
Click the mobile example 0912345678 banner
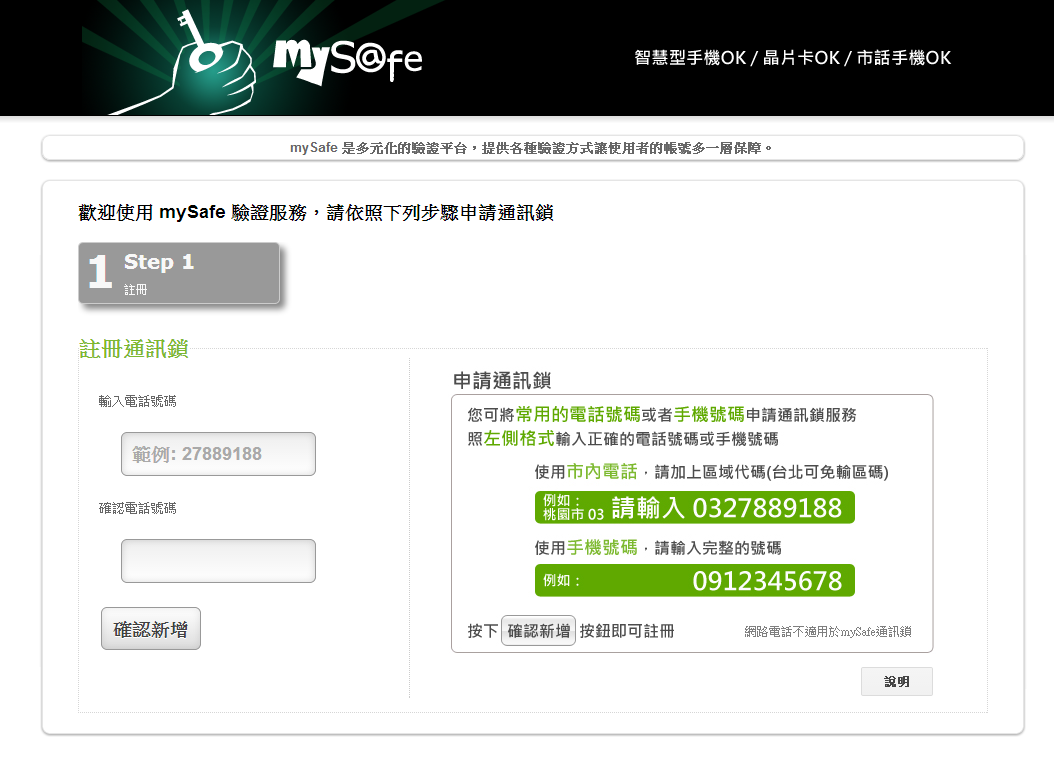coord(695,580)
